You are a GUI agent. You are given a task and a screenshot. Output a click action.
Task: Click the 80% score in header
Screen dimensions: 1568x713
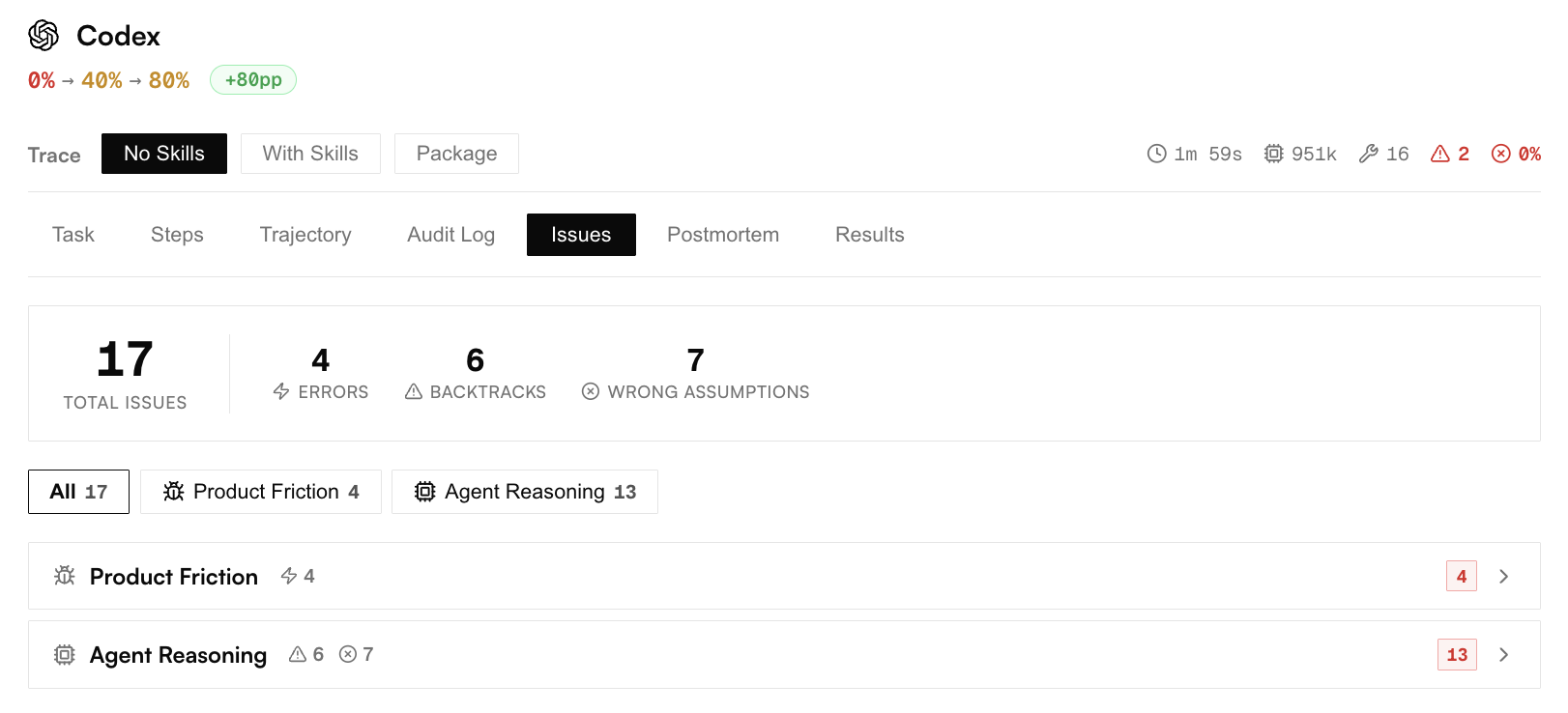pos(169,80)
